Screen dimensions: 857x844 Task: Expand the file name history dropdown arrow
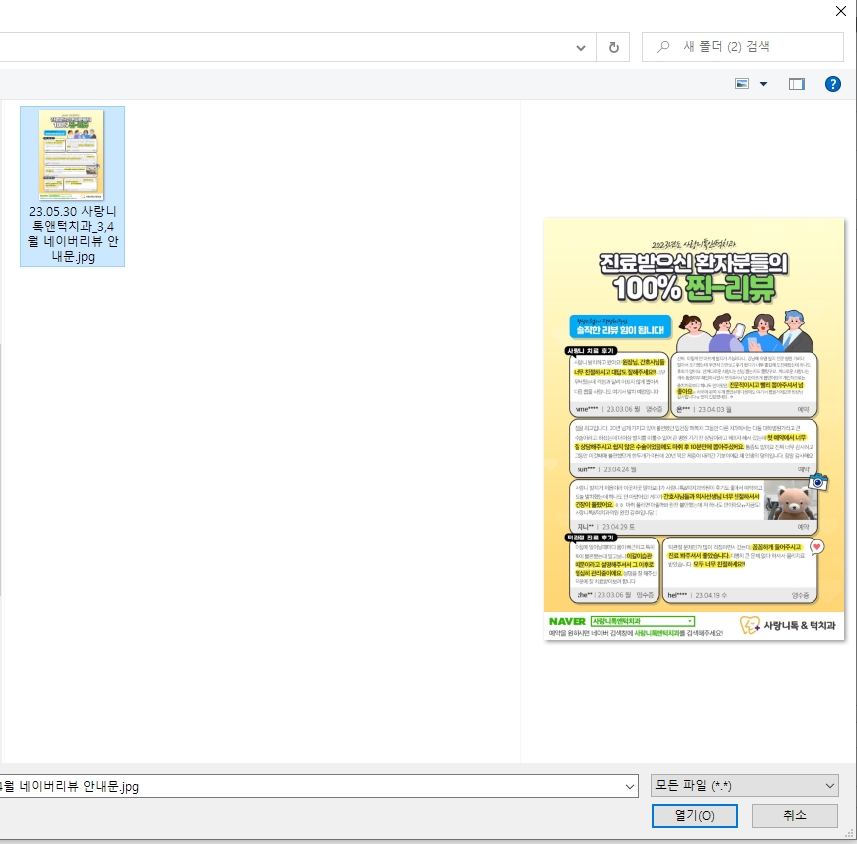pos(627,786)
